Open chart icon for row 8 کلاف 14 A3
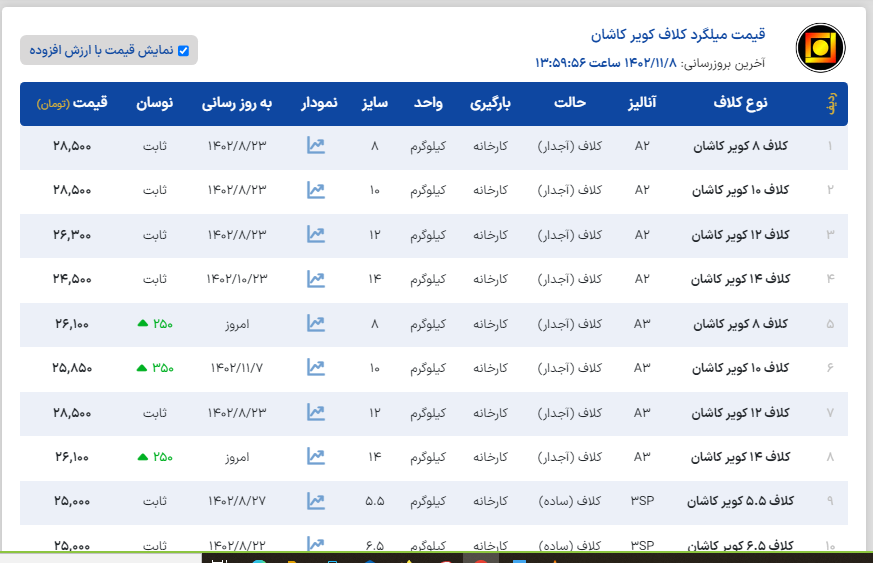Image resolution: width=873 pixels, height=563 pixels. pos(316,457)
